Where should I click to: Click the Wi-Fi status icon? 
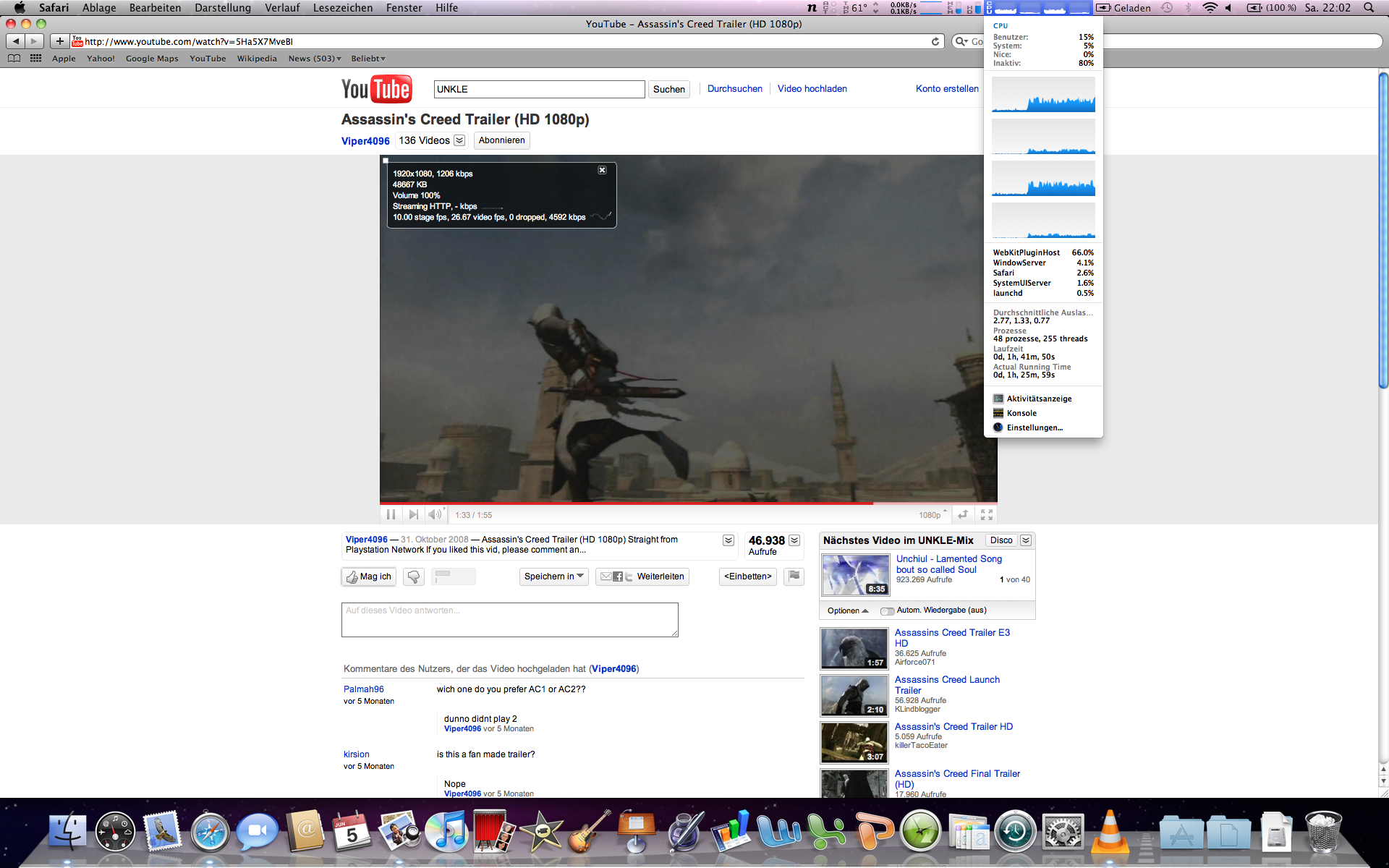(x=1210, y=7)
